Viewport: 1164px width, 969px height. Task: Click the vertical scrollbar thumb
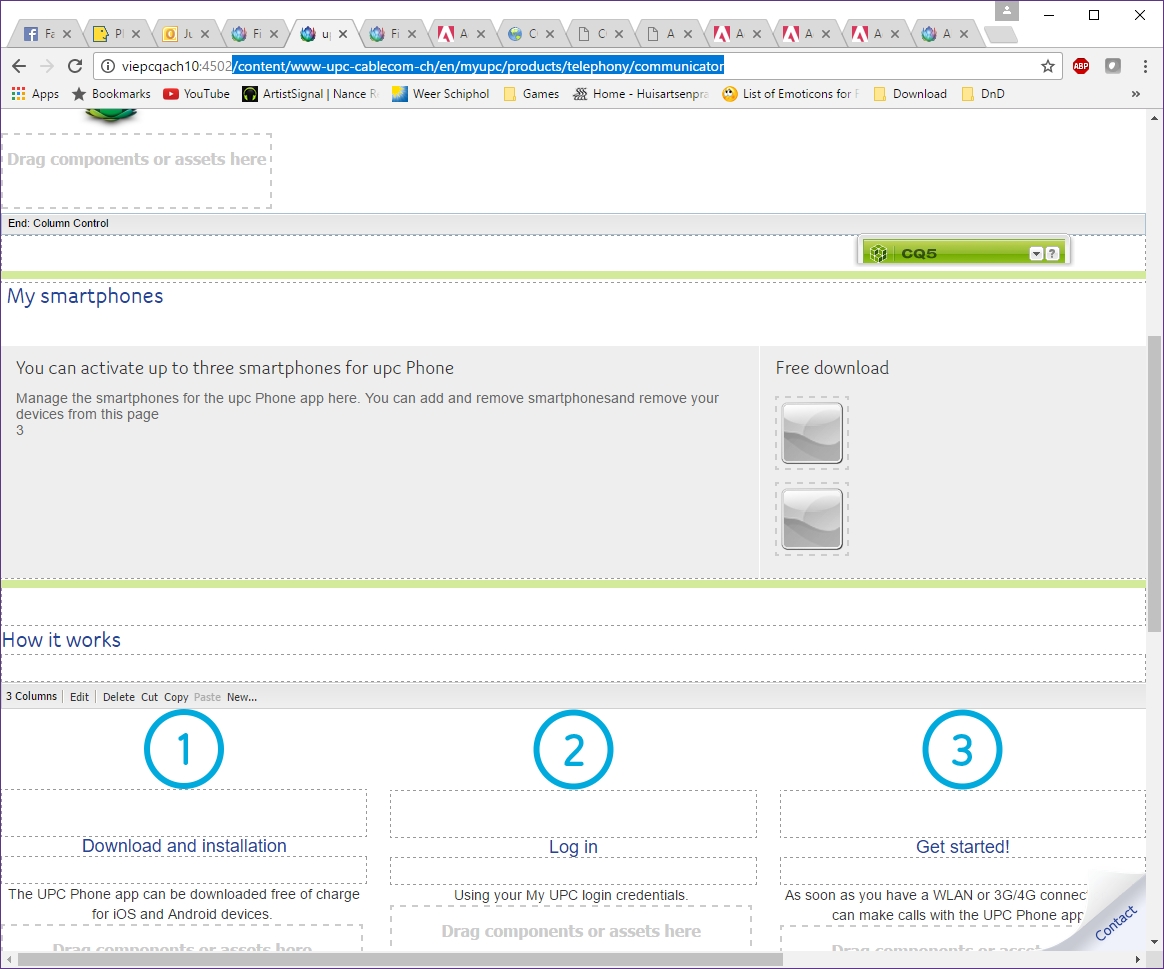click(x=1154, y=483)
